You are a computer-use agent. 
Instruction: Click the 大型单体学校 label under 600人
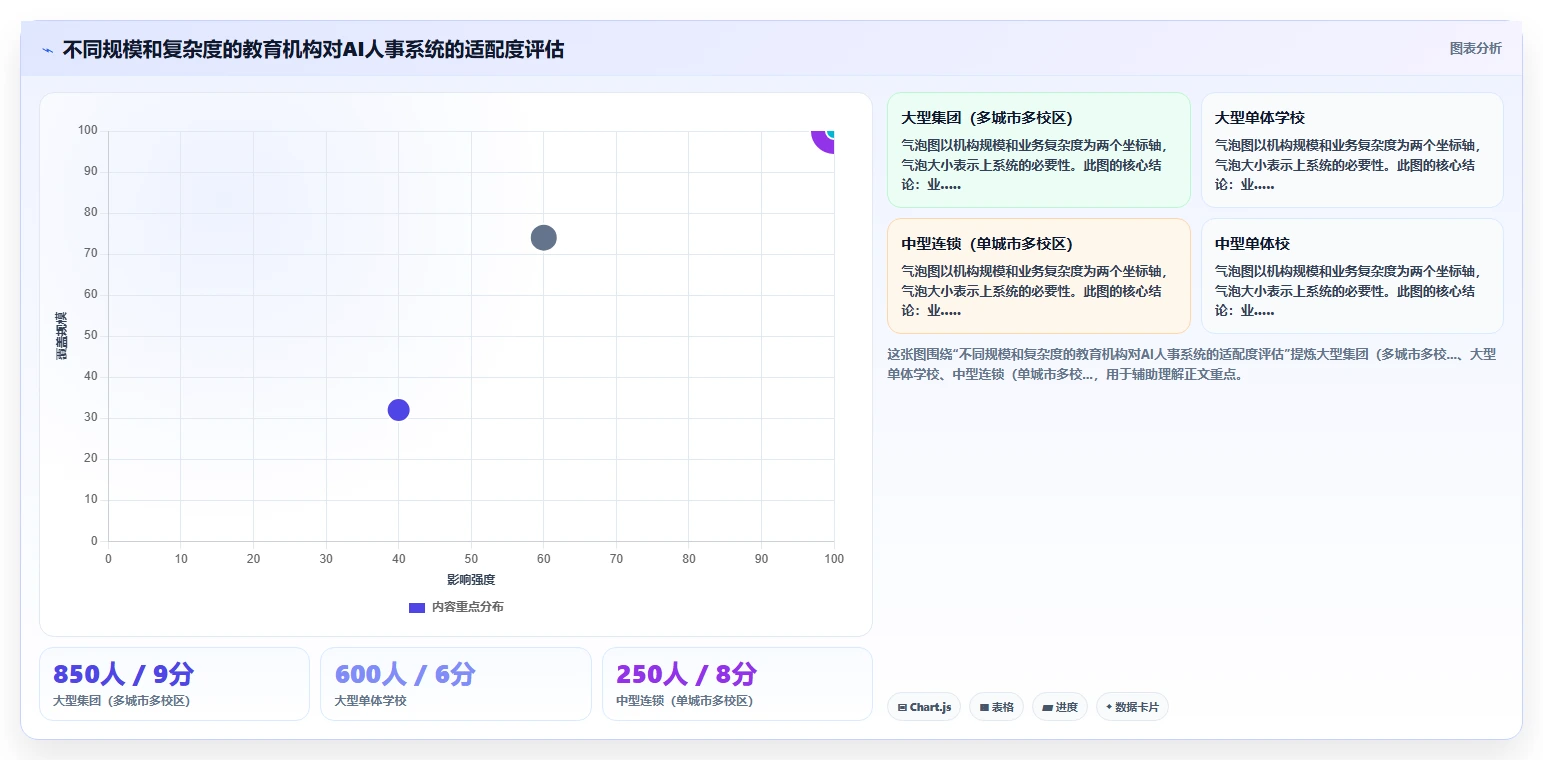[370, 701]
